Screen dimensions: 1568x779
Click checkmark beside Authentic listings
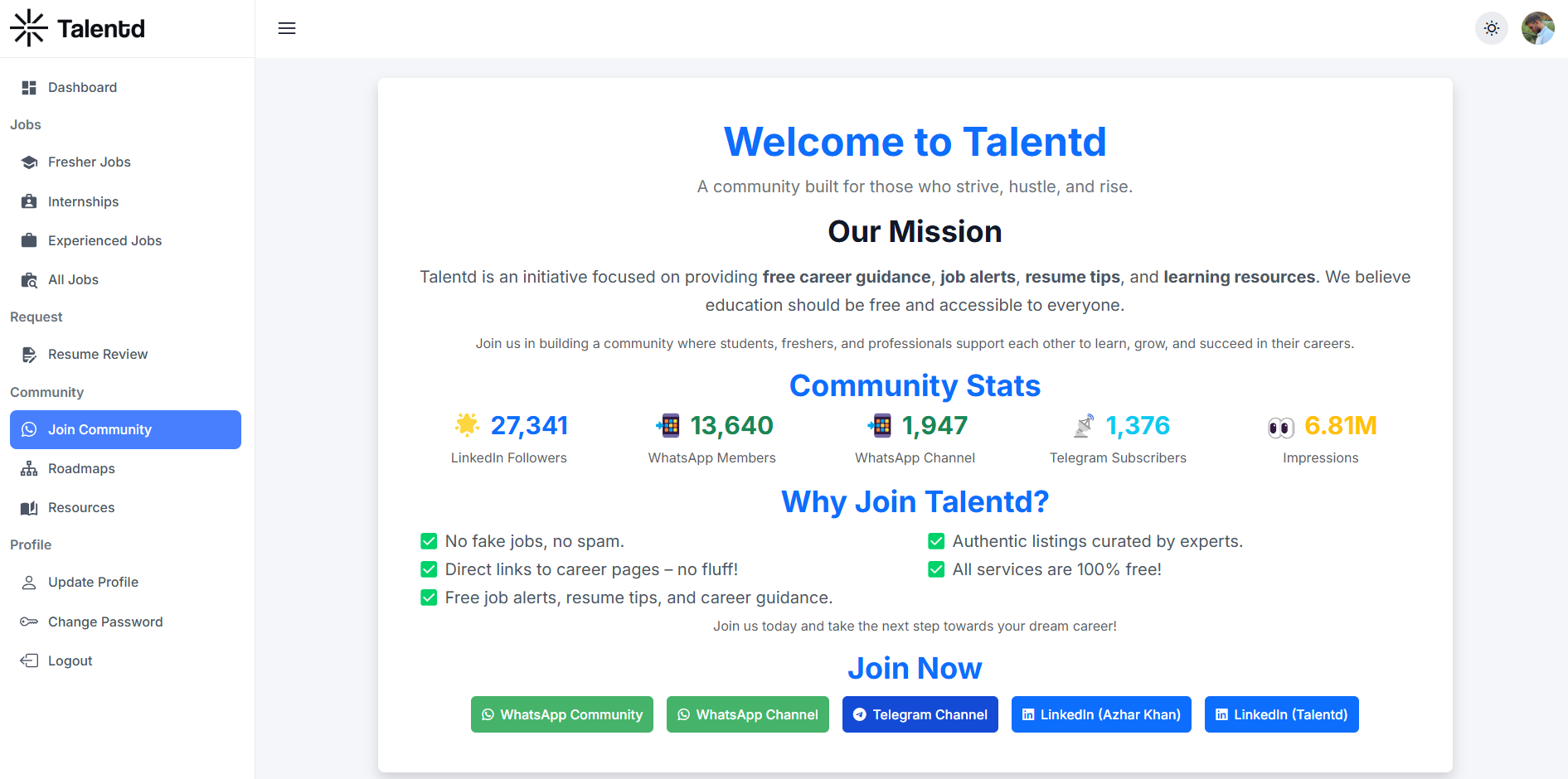pos(936,541)
